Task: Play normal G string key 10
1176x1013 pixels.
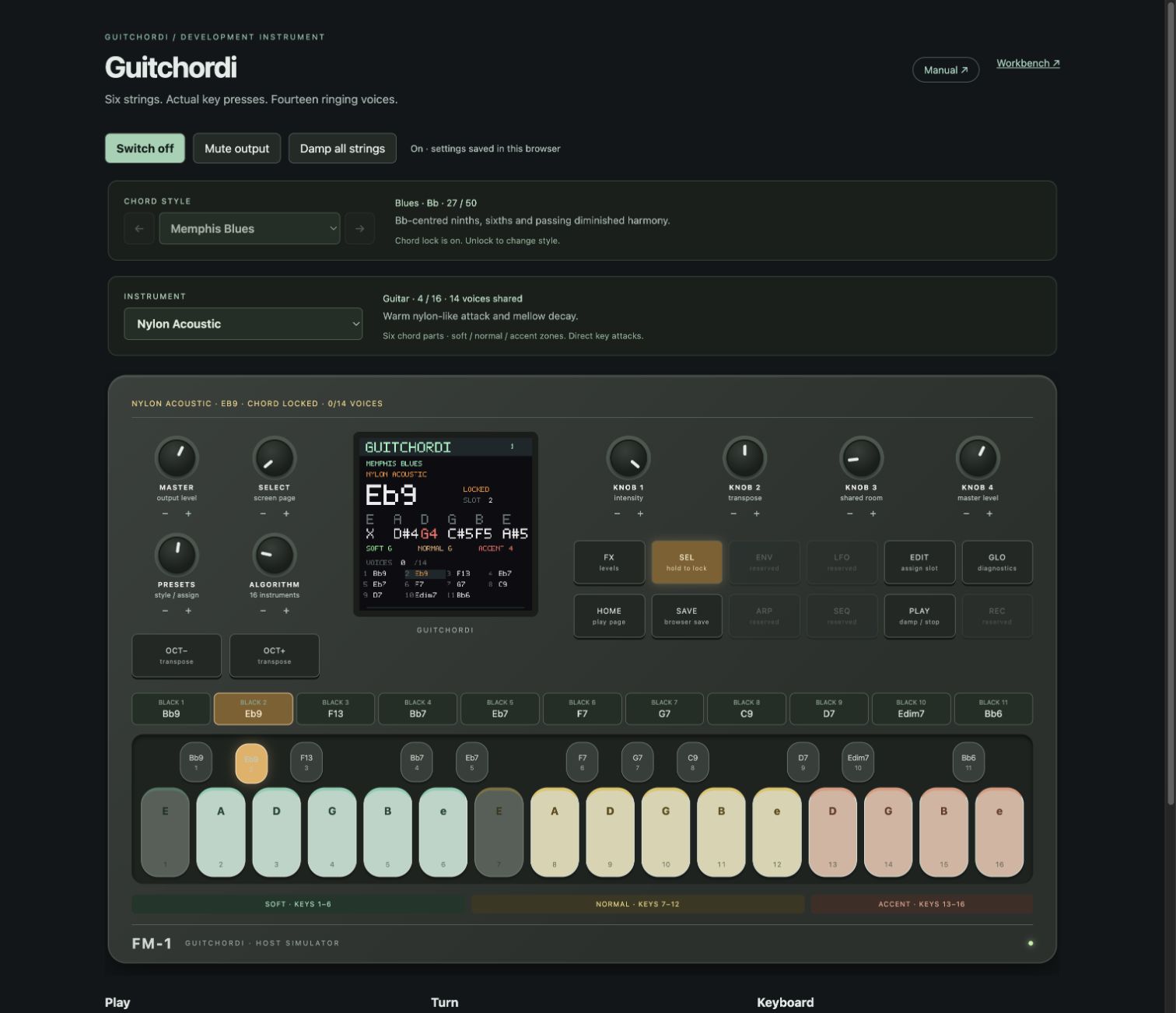Action: click(x=666, y=832)
